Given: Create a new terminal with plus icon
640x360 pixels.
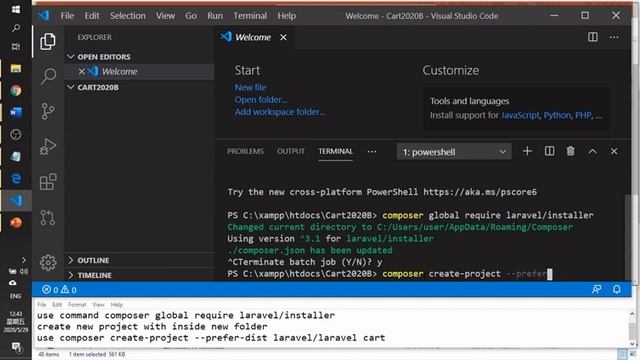Looking at the screenshot, I should (527, 151).
